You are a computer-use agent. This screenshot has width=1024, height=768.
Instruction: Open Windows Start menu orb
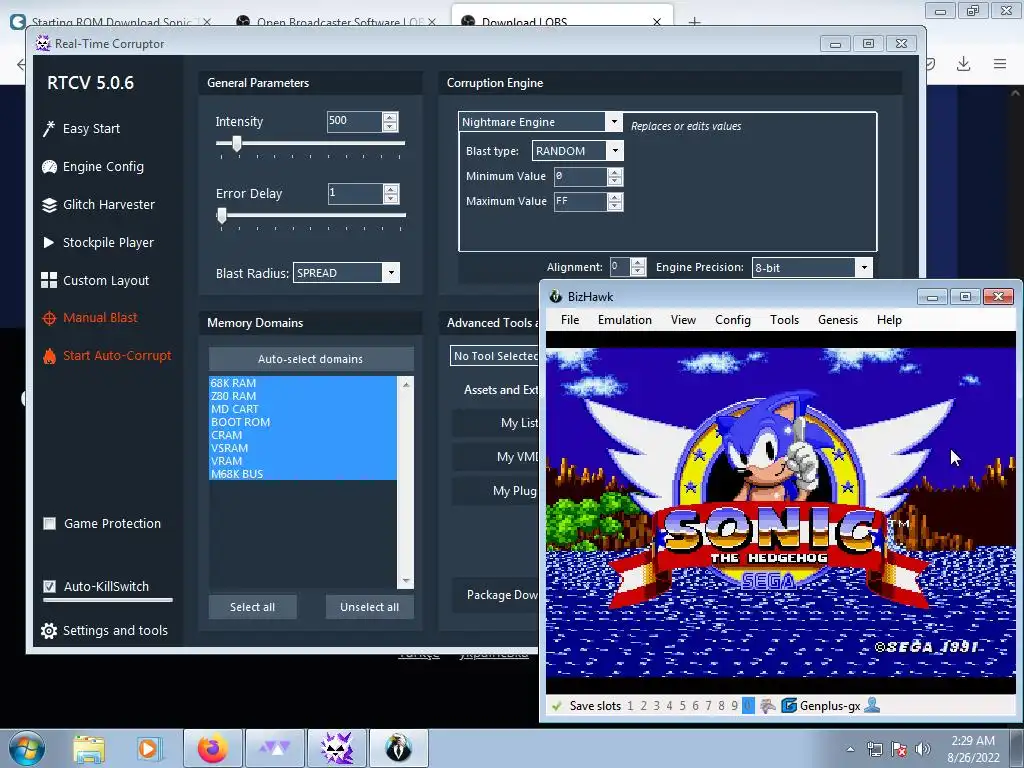pyautogui.click(x=27, y=748)
